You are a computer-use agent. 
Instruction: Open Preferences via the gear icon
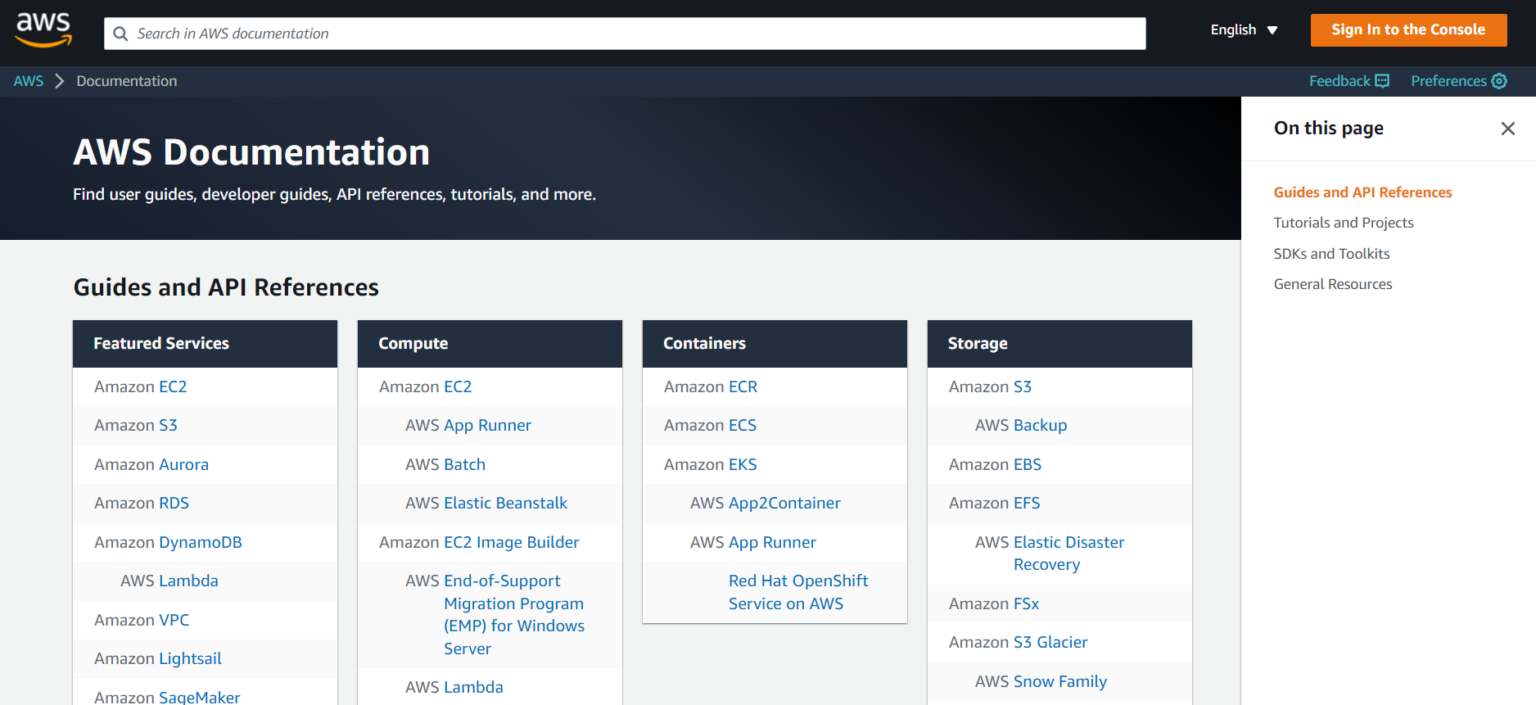pyautogui.click(x=1499, y=81)
